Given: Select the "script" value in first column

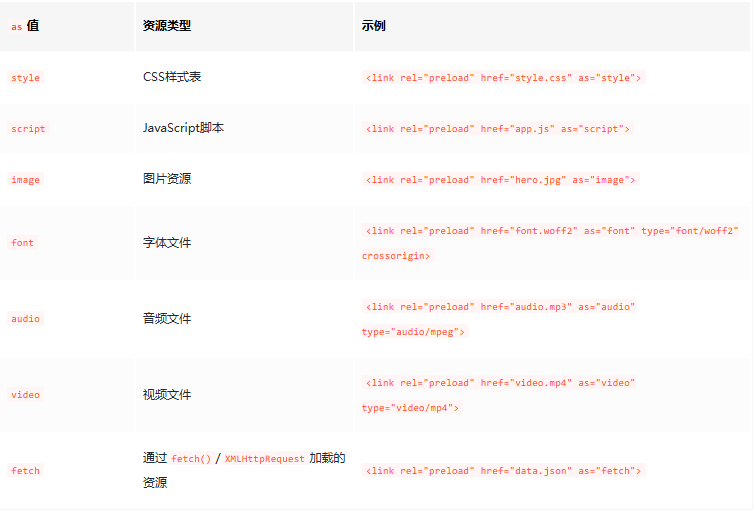Looking at the screenshot, I should pyautogui.click(x=28, y=129).
